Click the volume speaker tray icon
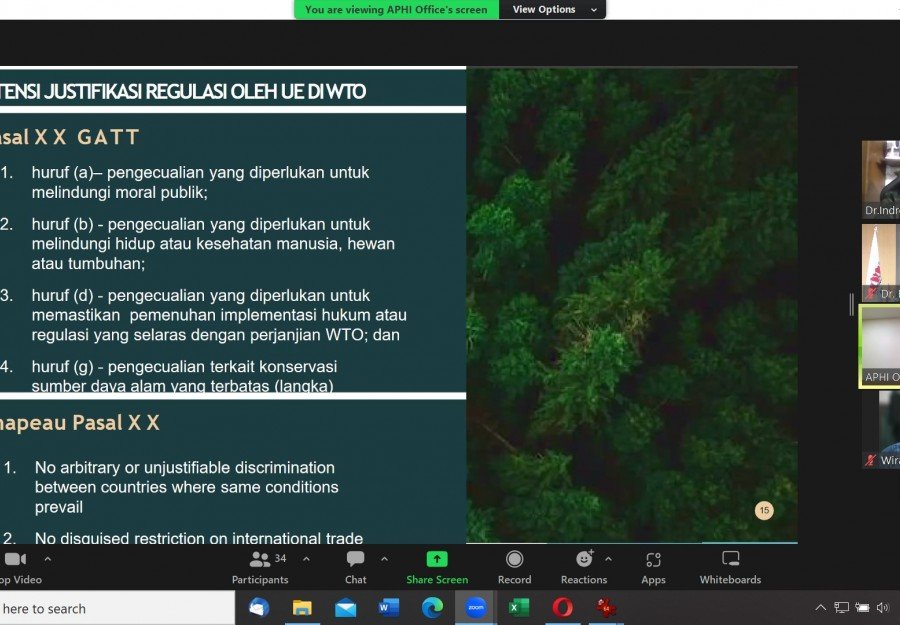Viewport: 900px width, 625px height. [x=883, y=607]
